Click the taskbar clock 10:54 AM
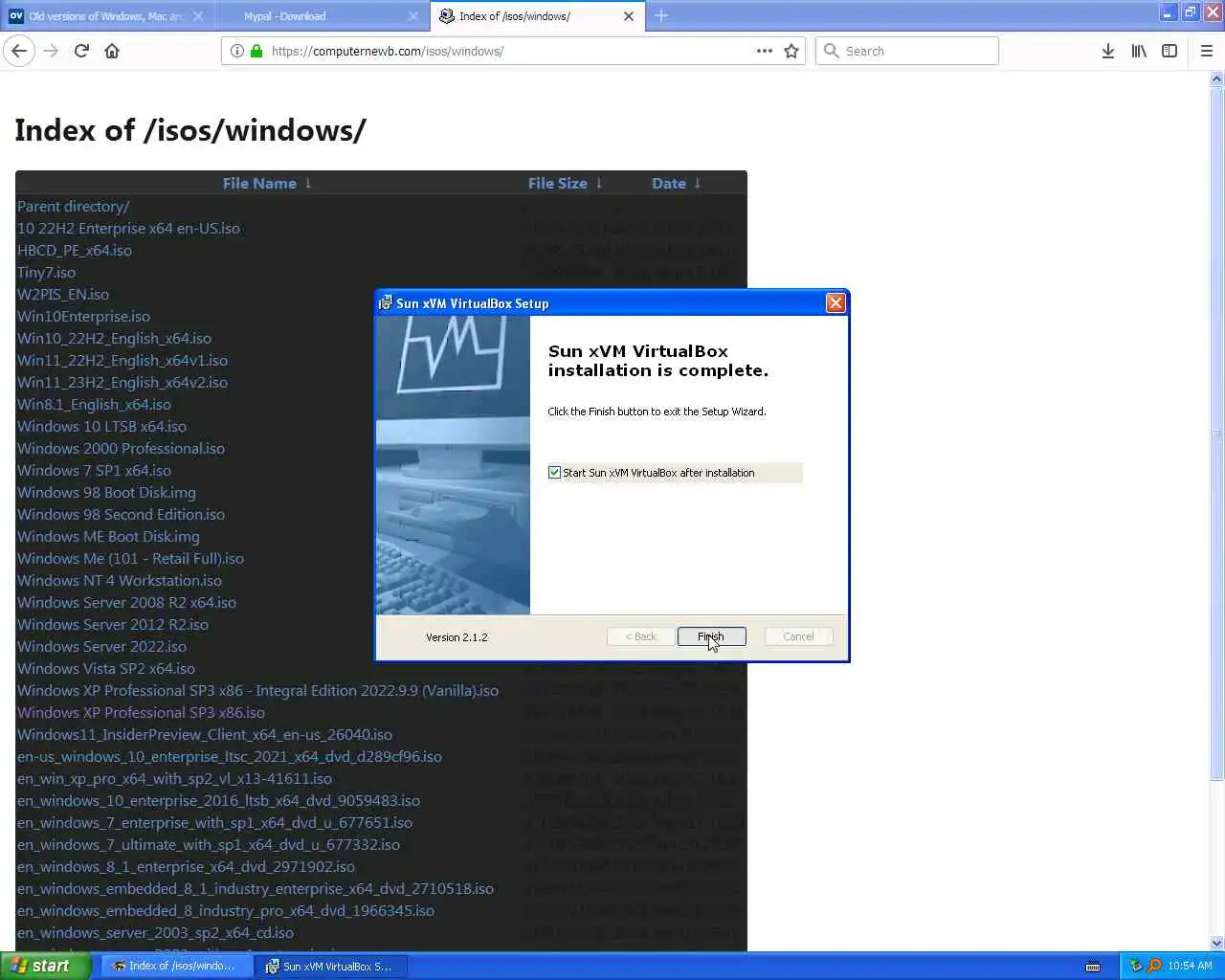Image resolution: width=1225 pixels, height=980 pixels. click(1190, 966)
